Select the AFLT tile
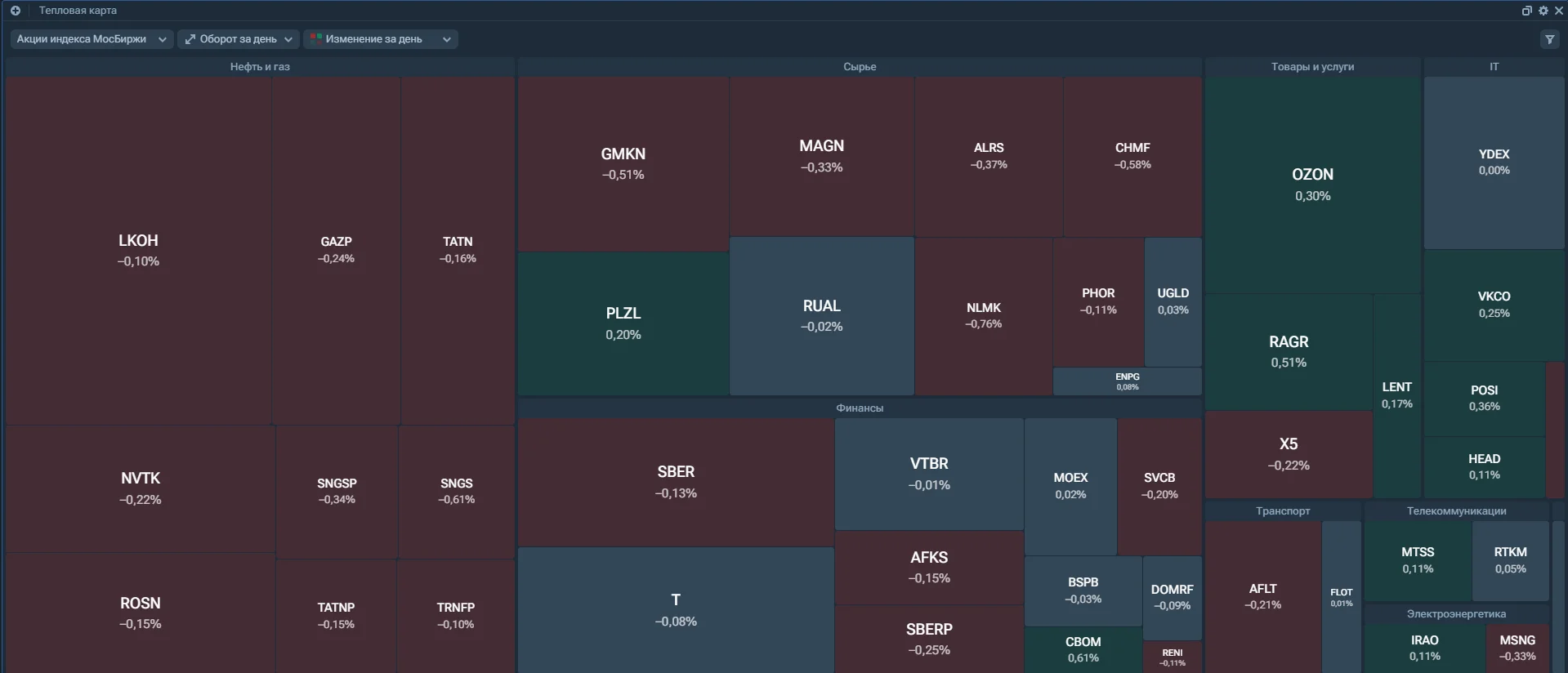This screenshot has height=673, width=1568. pos(1263,597)
